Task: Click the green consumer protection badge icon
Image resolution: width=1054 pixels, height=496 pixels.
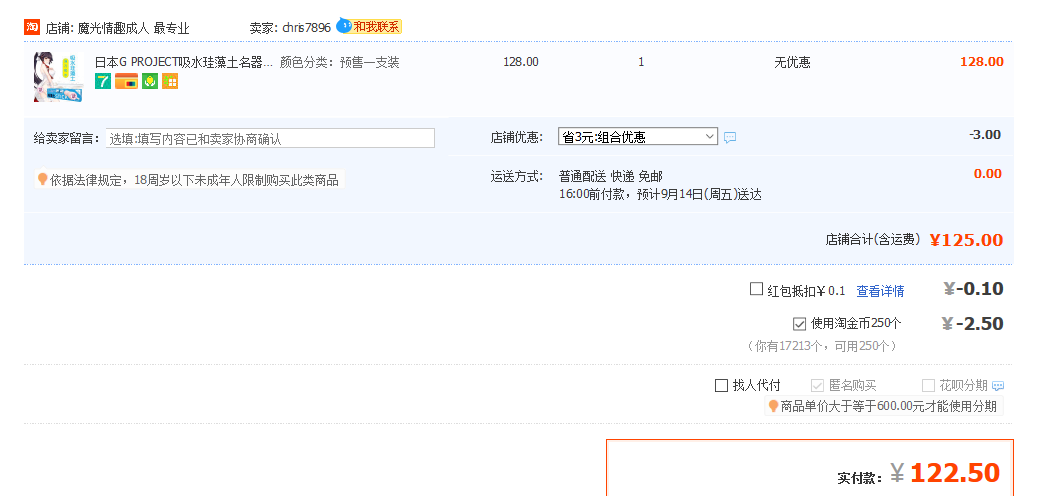Action: coord(149,82)
